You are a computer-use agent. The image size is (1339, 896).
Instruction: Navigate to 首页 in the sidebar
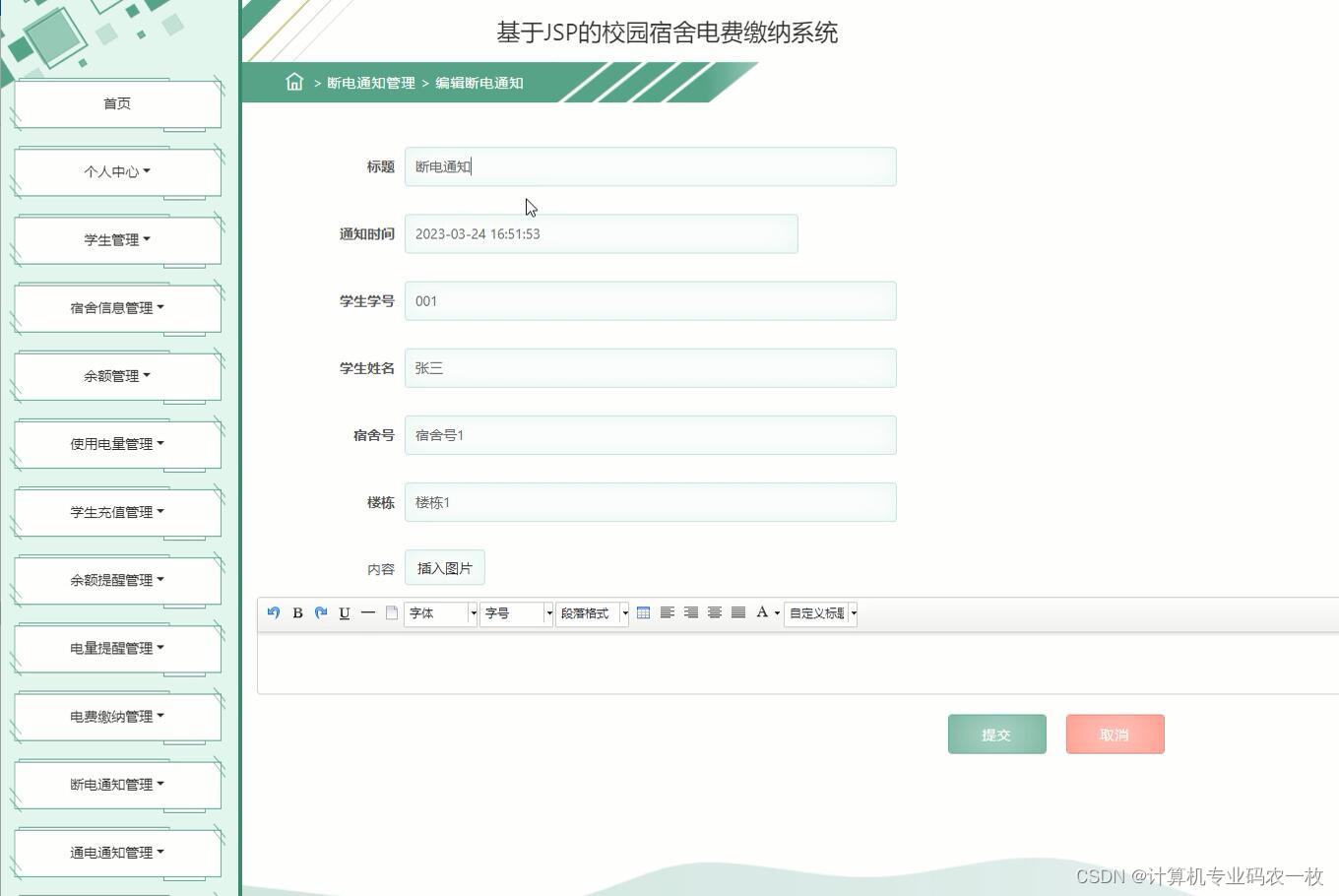click(116, 102)
